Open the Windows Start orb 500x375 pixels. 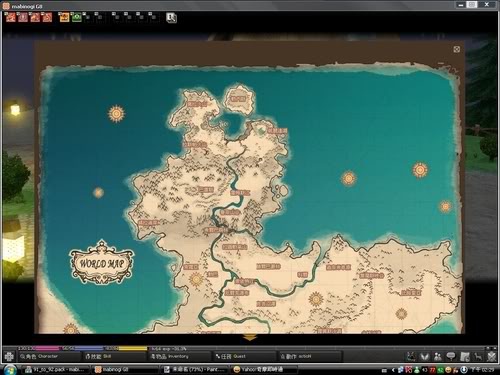10,369
